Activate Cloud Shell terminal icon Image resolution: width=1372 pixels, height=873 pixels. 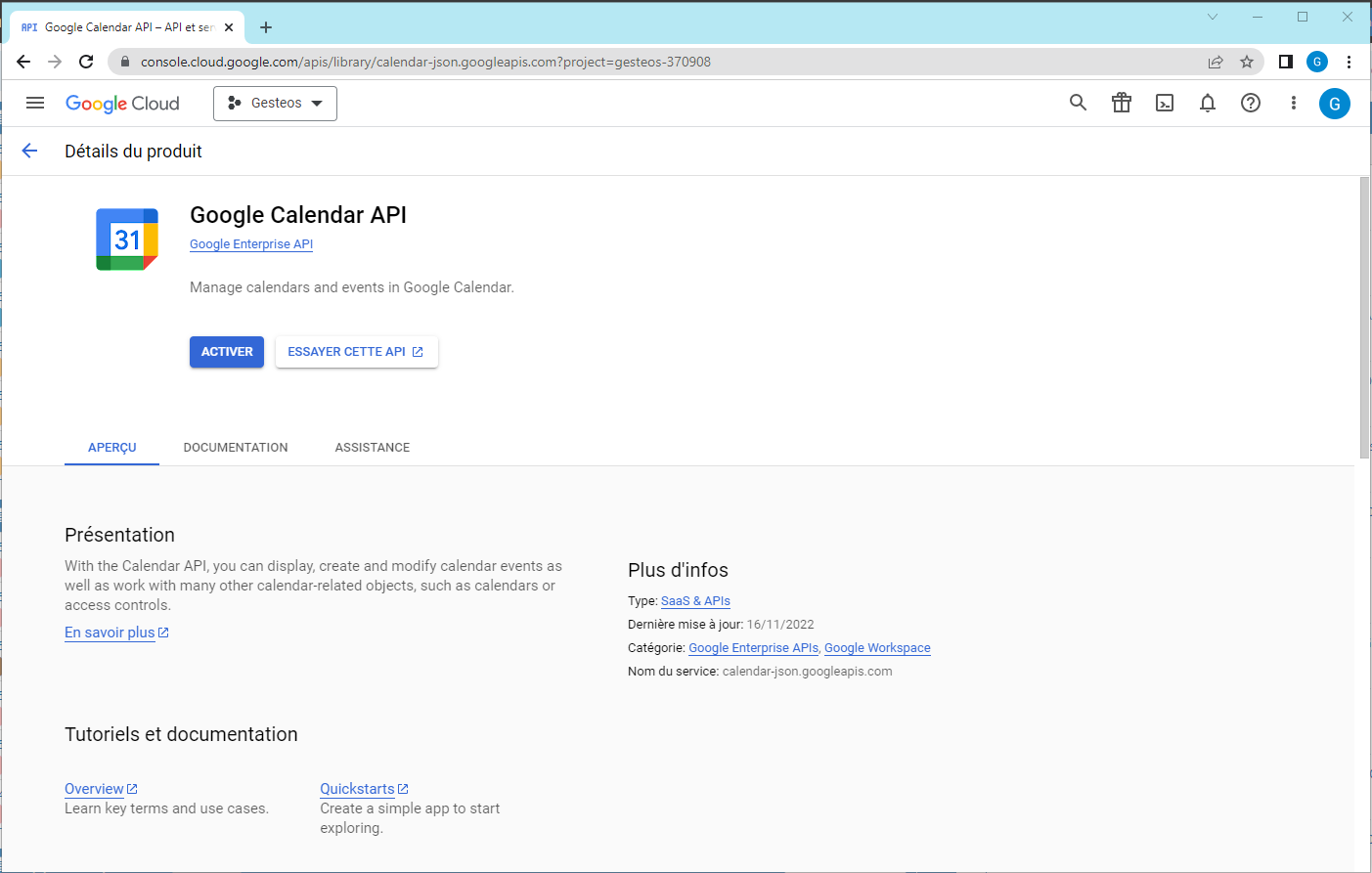click(x=1164, y=103)
